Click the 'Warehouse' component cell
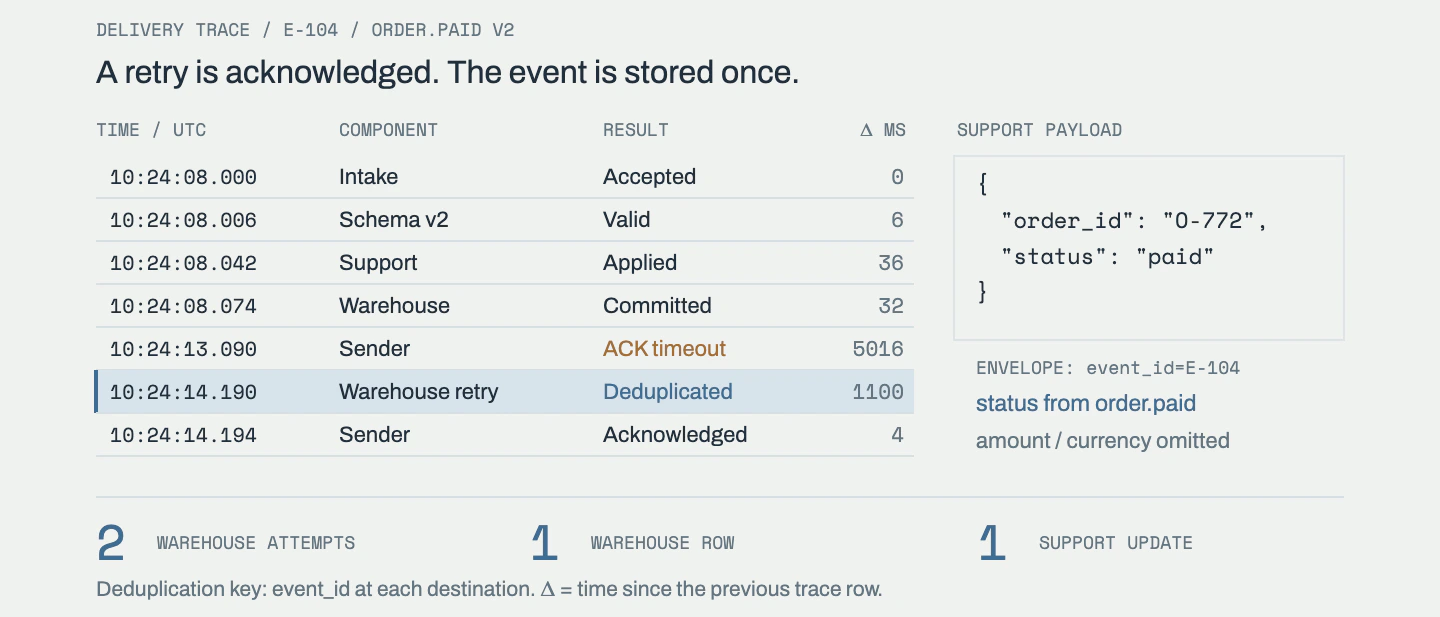 pyautogui.click(x=394, y=306)
